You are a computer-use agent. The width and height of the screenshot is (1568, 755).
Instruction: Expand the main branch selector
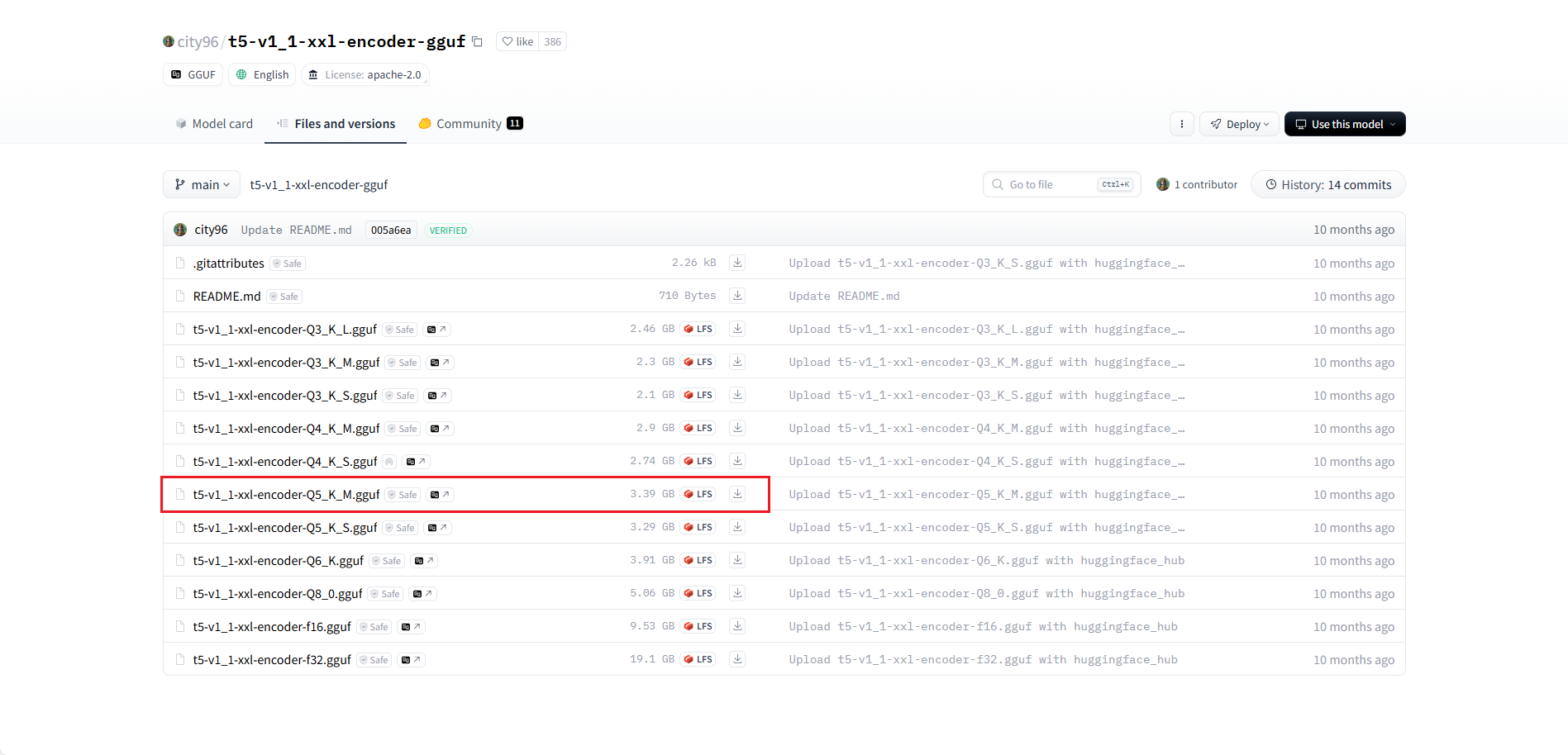pos(202,184)
